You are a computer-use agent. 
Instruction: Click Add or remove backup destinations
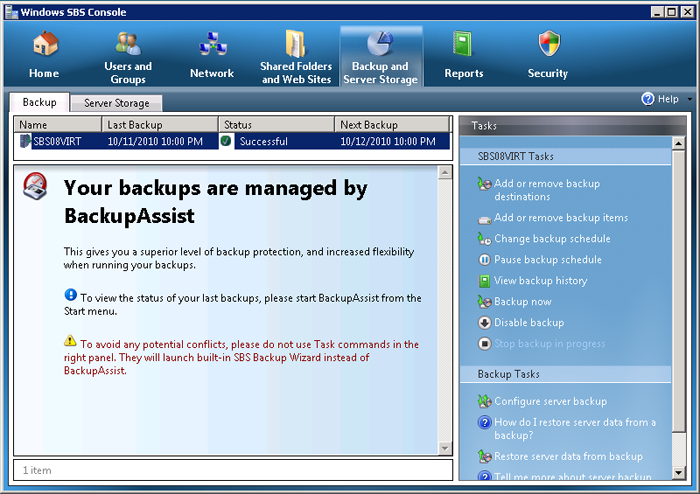point(546,190)
